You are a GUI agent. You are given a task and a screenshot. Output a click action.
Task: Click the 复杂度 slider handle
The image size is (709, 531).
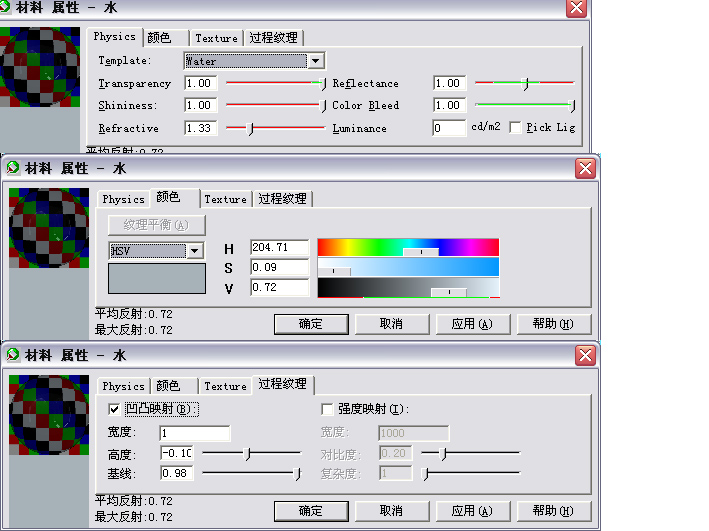pyautogui.click(x=425, y=474)
